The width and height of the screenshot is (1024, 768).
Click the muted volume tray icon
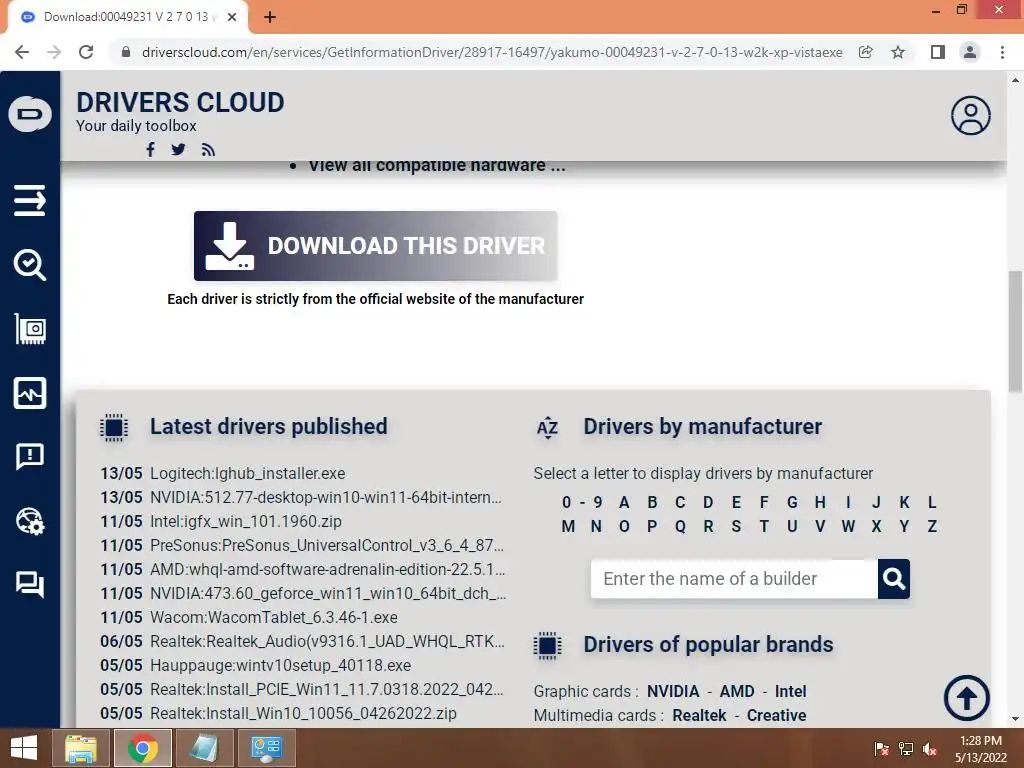pyautogui.click(x=930, y=749)
